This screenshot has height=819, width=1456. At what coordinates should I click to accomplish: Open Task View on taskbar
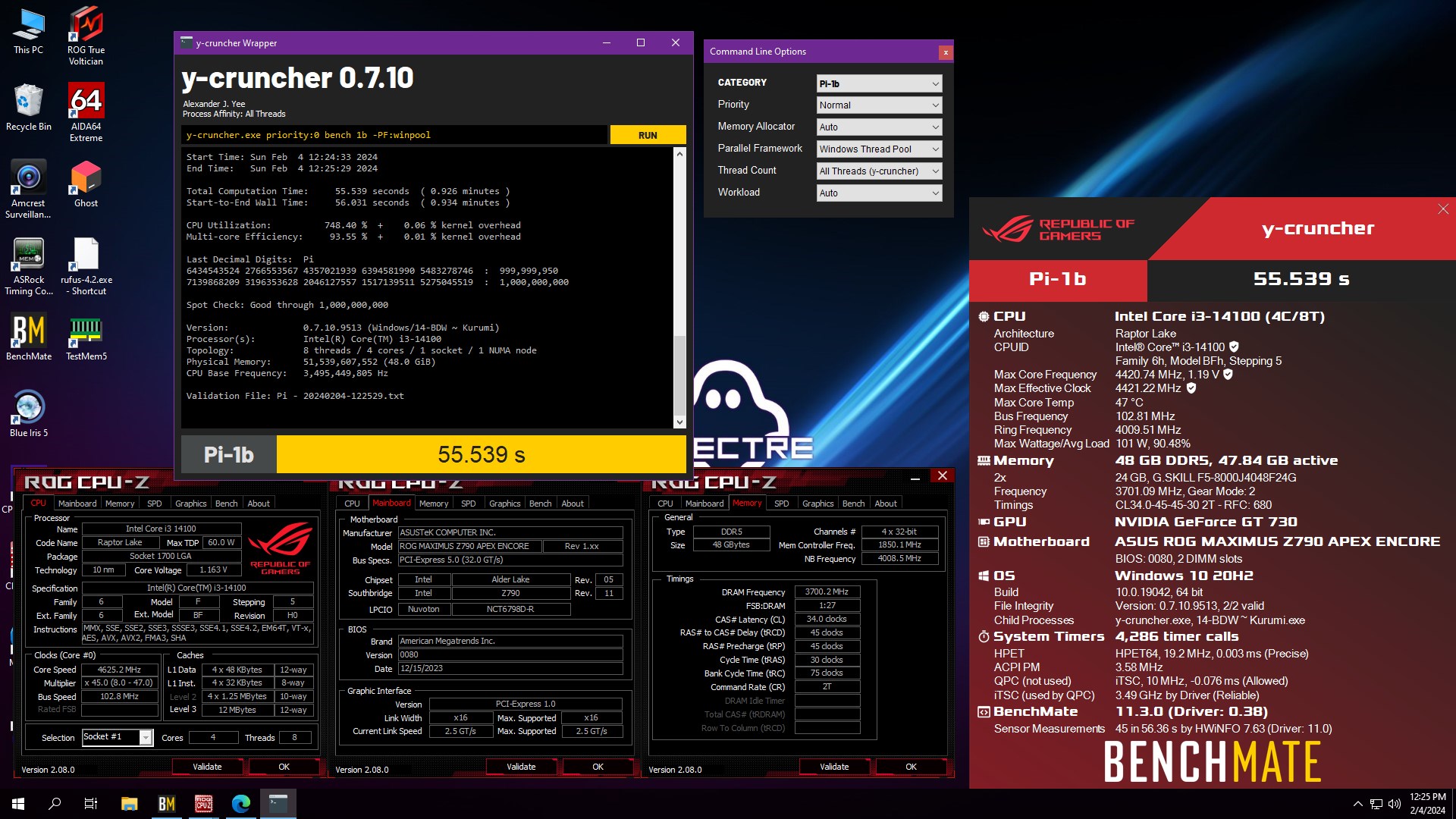pos(91,804)
